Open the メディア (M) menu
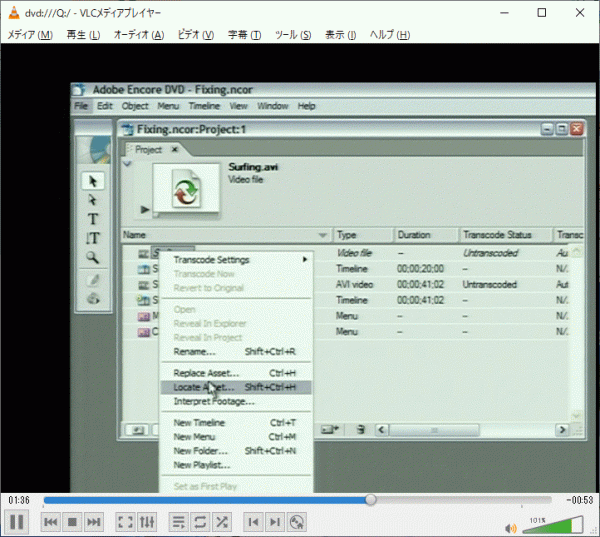This screenshot has height=537, width=600. 30,35
